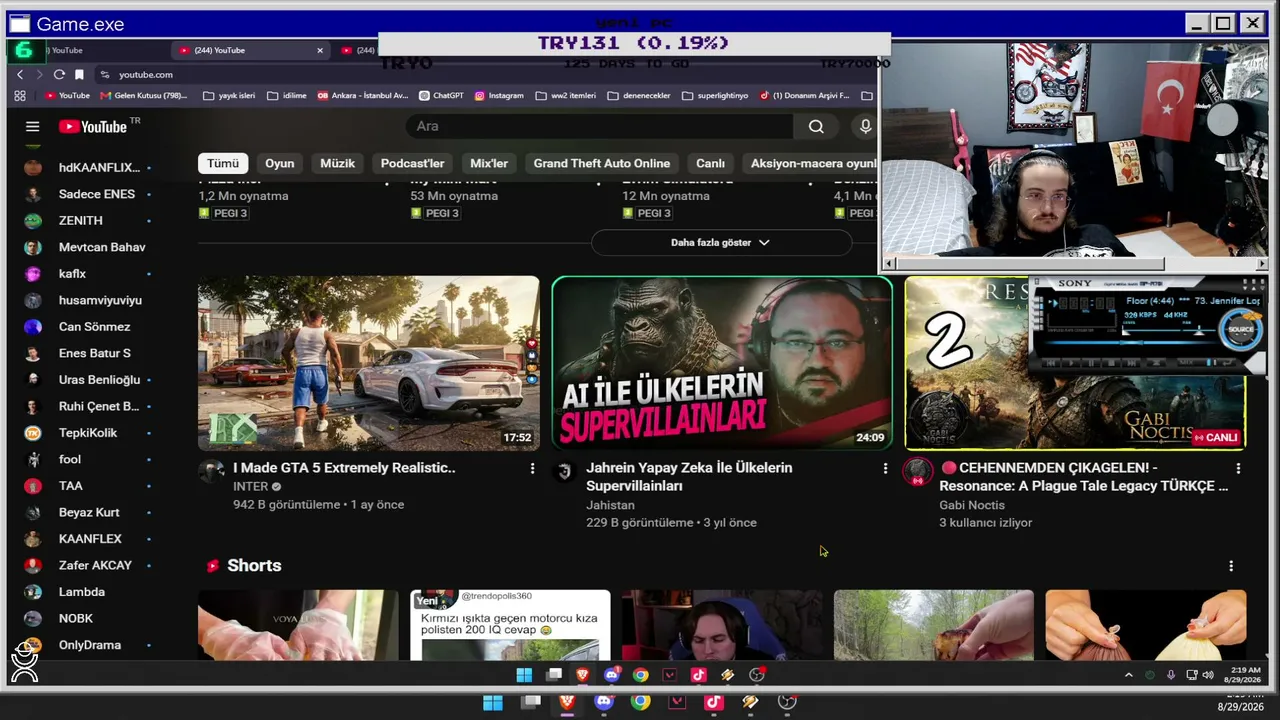1280x720 pixels.
Task: Open options menu for I Made GTA 5 video
Action: (x=532, y=468)
